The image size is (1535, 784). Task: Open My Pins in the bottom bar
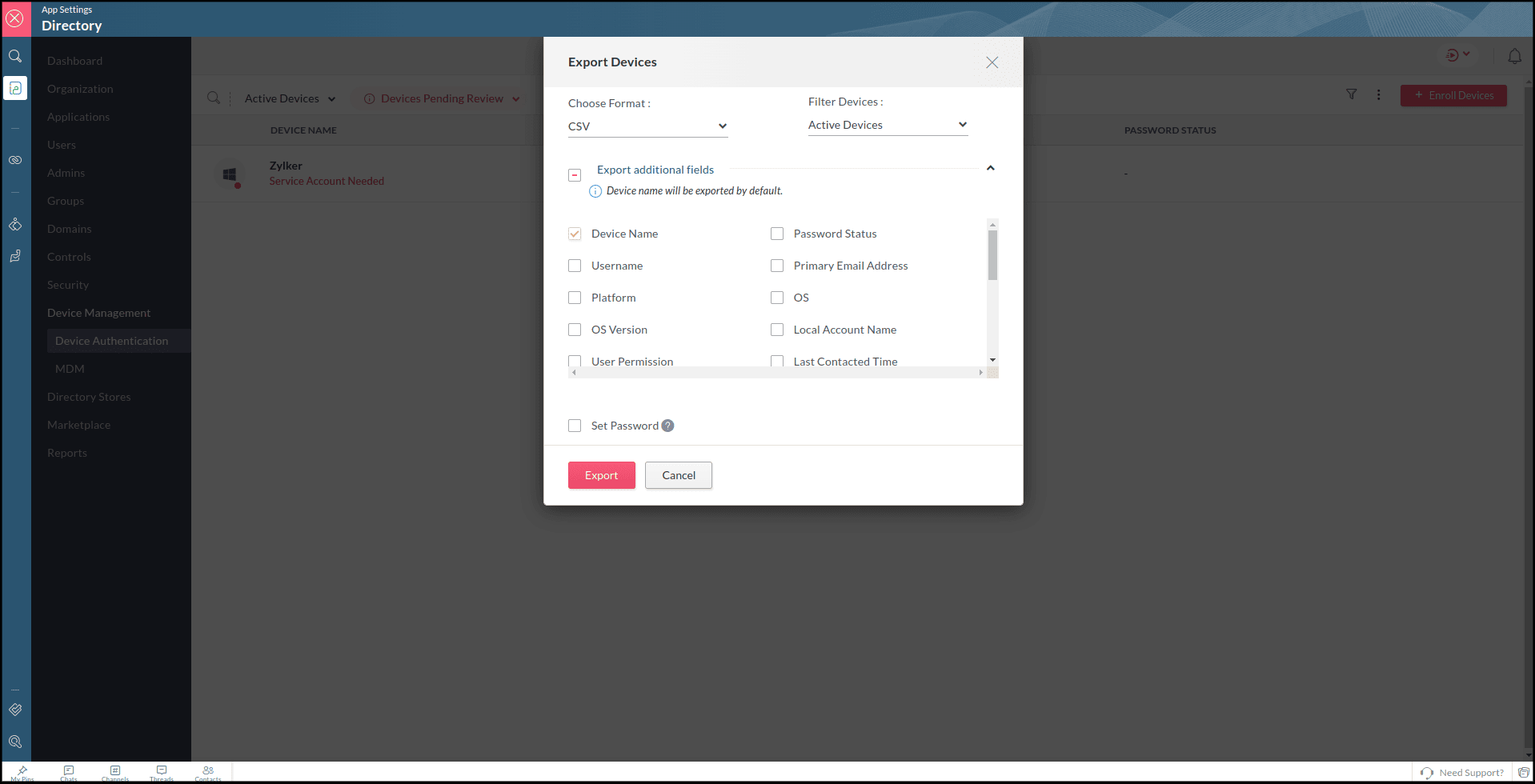[x=22, y=773]
